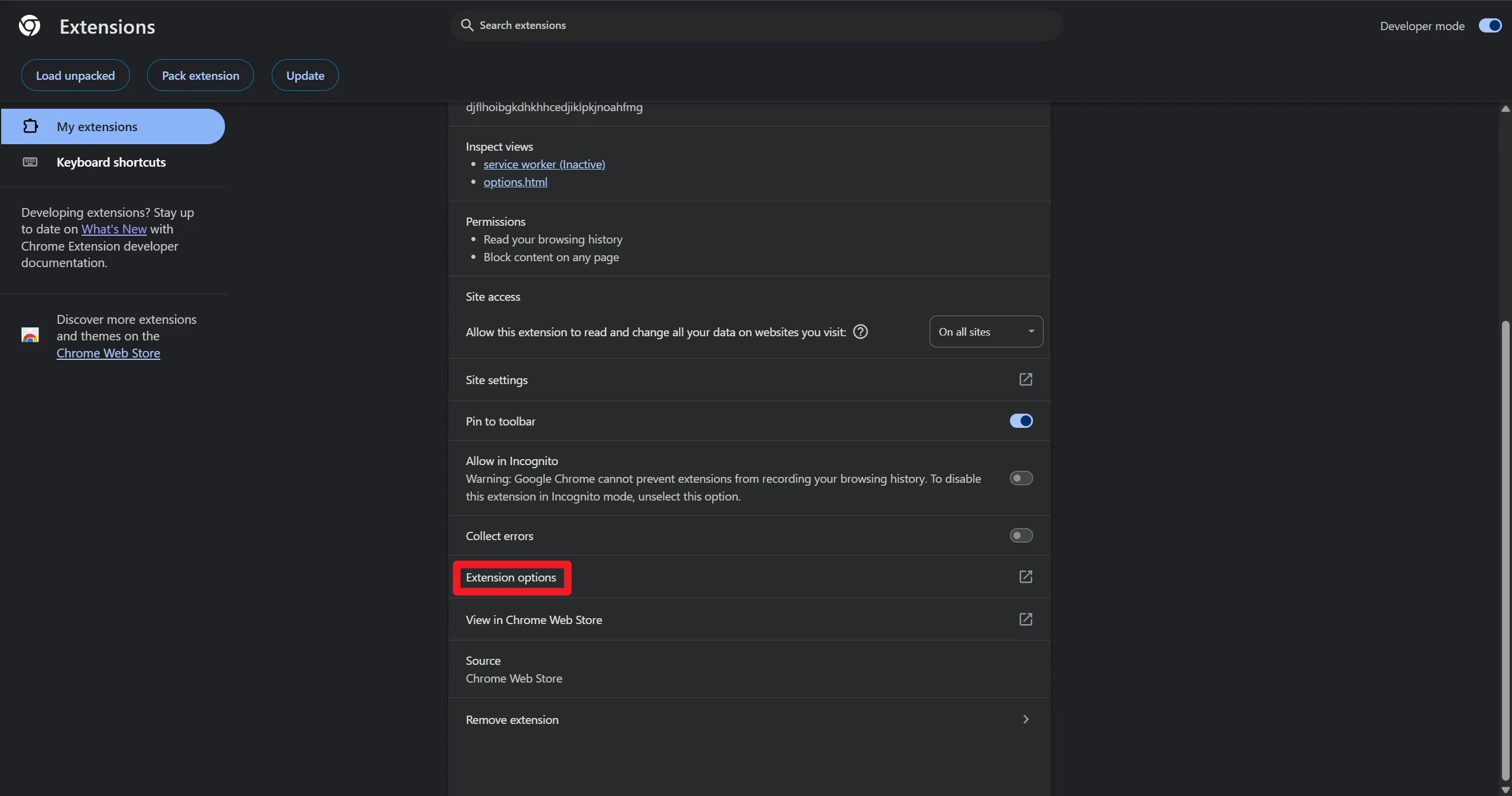Click inside the Search extensions field
This screenshot has height=796, width=1512.
pos(650,25)
